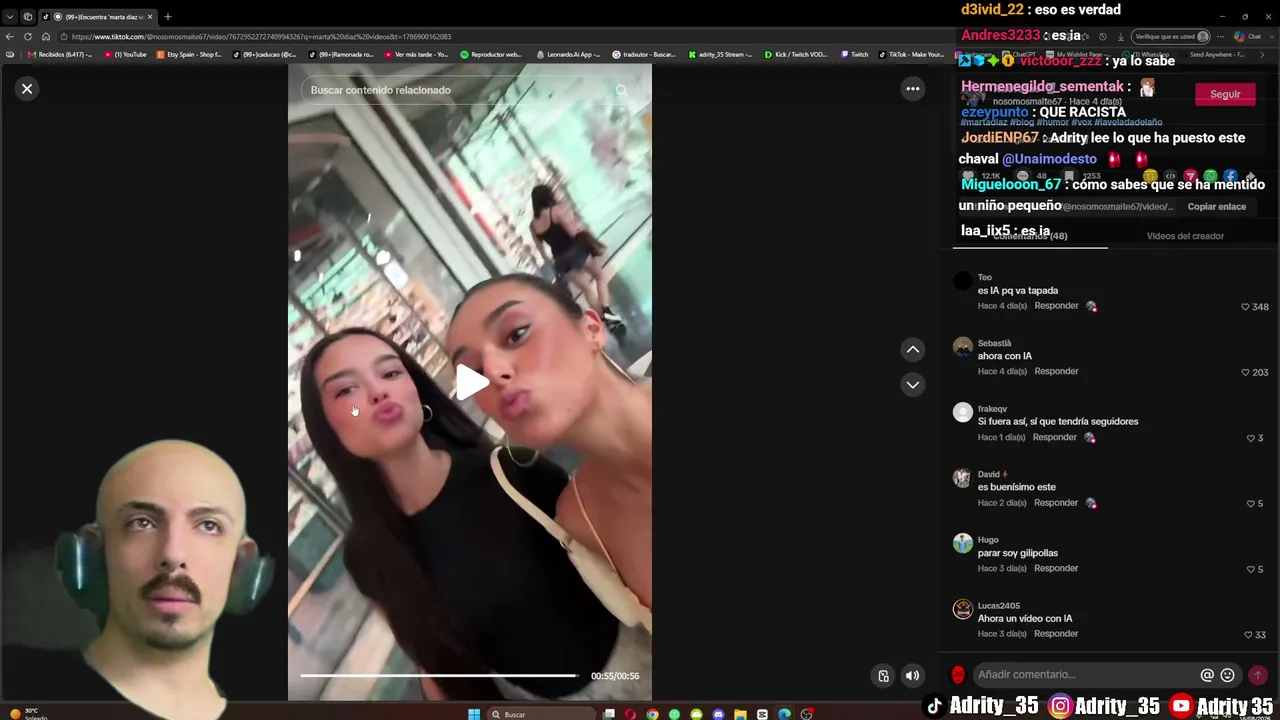
Task: Open the Etsy Spain bookmark
Action: click(190, 55)
